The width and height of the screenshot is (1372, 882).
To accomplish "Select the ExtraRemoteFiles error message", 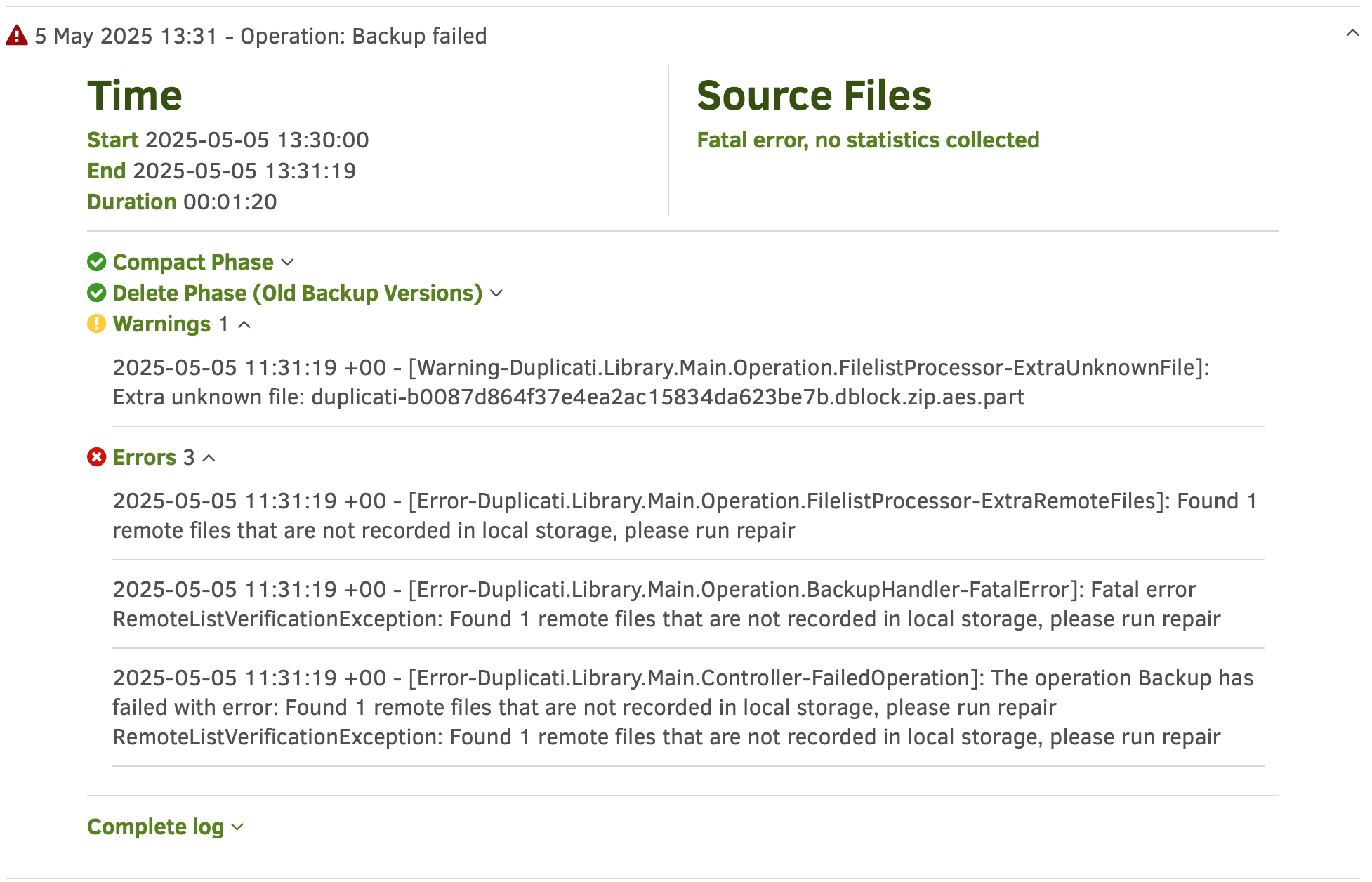I will (685, 515).
